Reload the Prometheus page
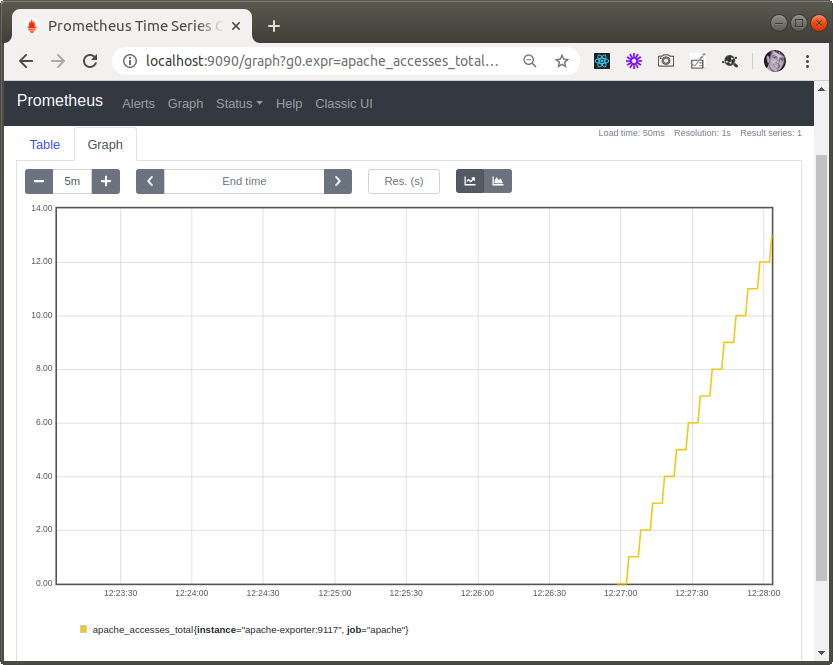The image size is (833, 665). pyautogui.click(x=90, y=61)
